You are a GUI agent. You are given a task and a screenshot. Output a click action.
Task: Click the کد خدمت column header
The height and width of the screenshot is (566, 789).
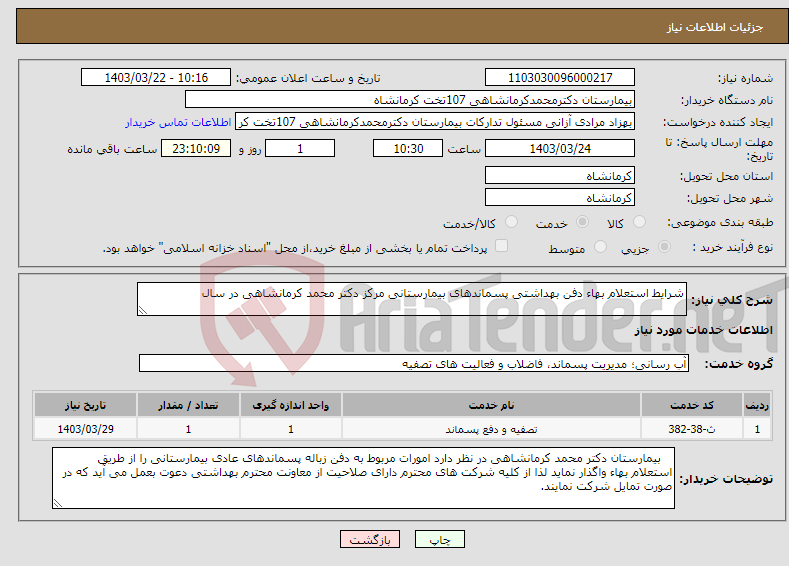click(692, 405)
